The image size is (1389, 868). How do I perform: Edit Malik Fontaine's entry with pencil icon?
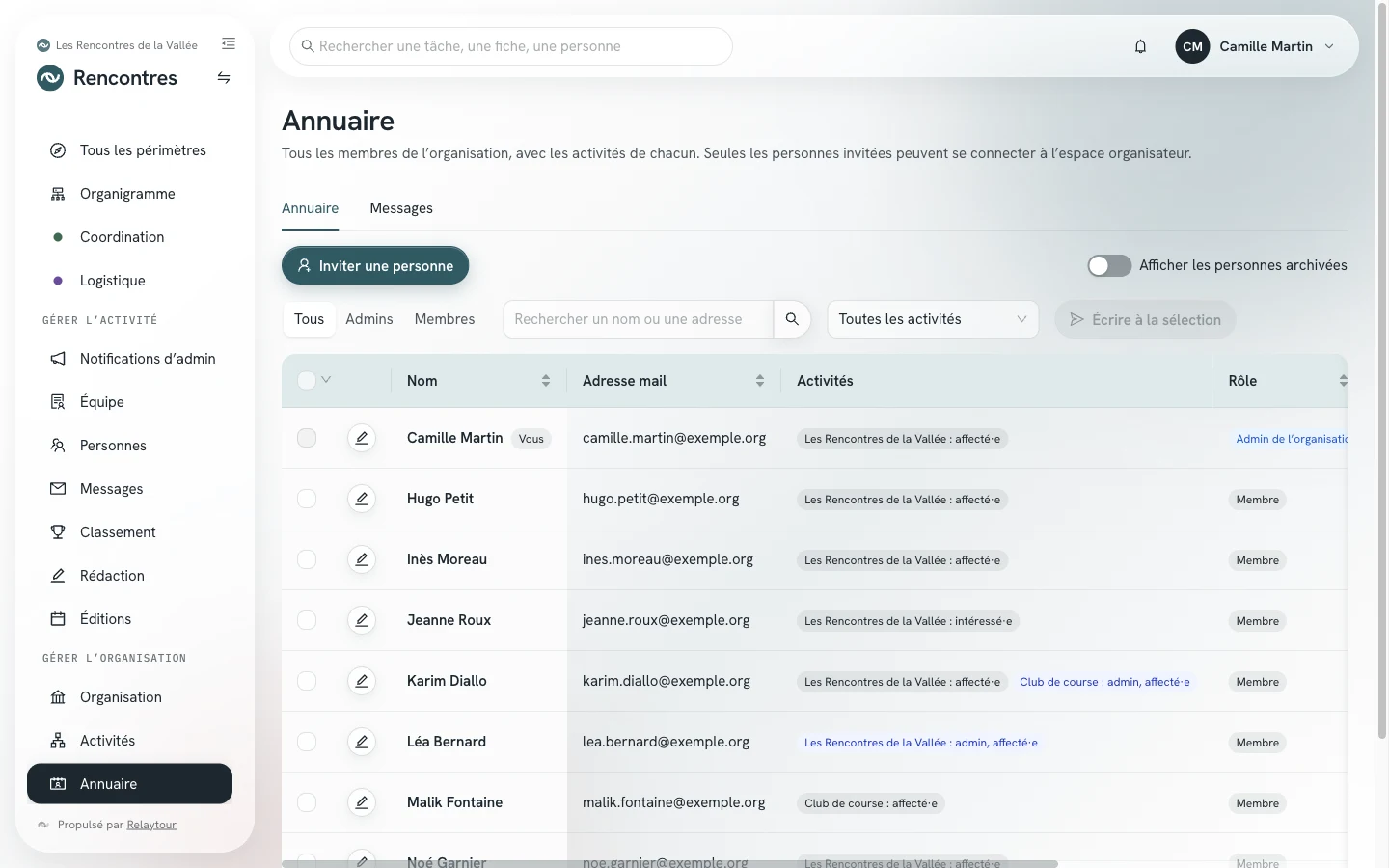[x=362, y=802]
